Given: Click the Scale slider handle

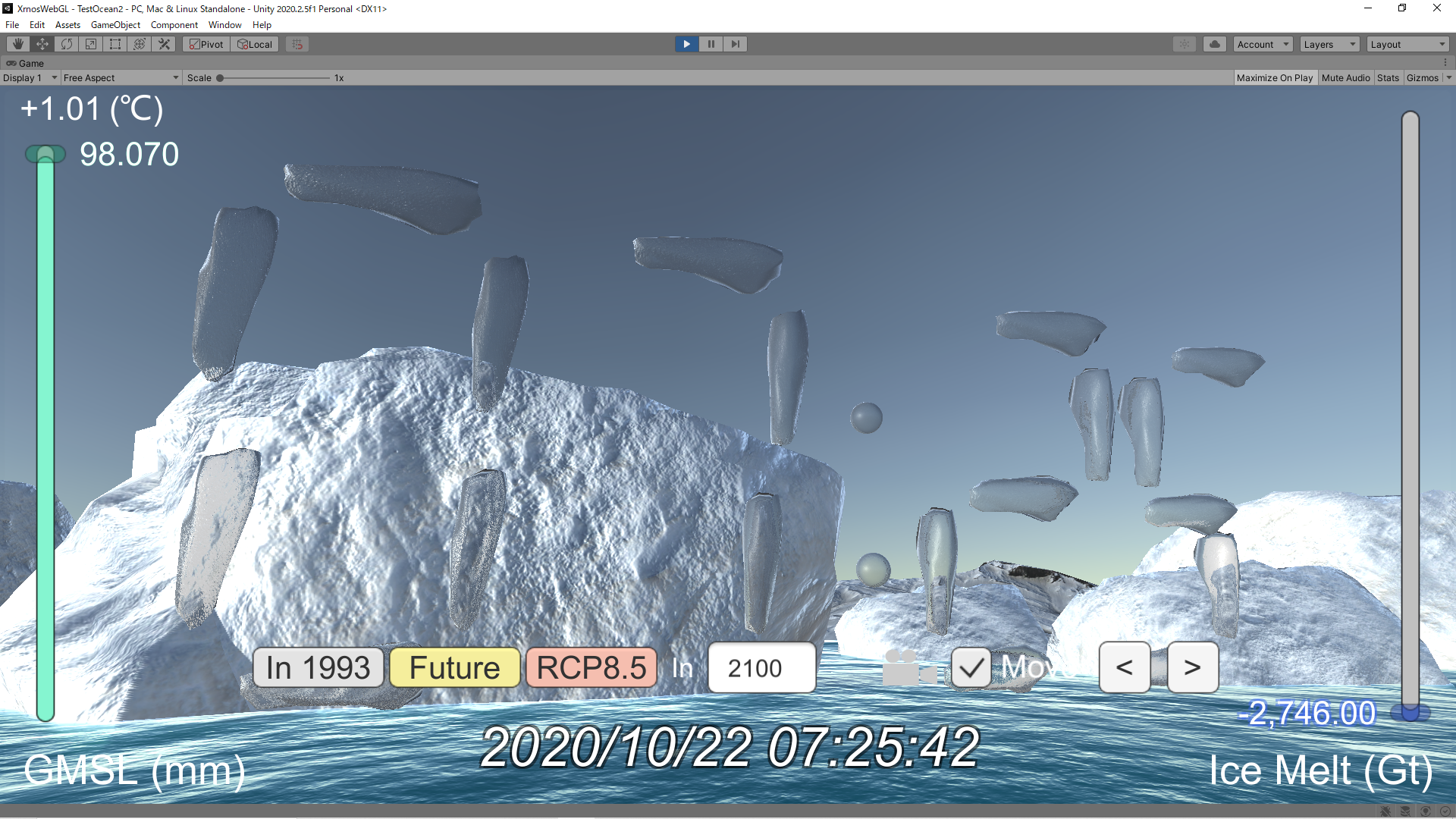Looking at the screenshot, I should point(220,77).
